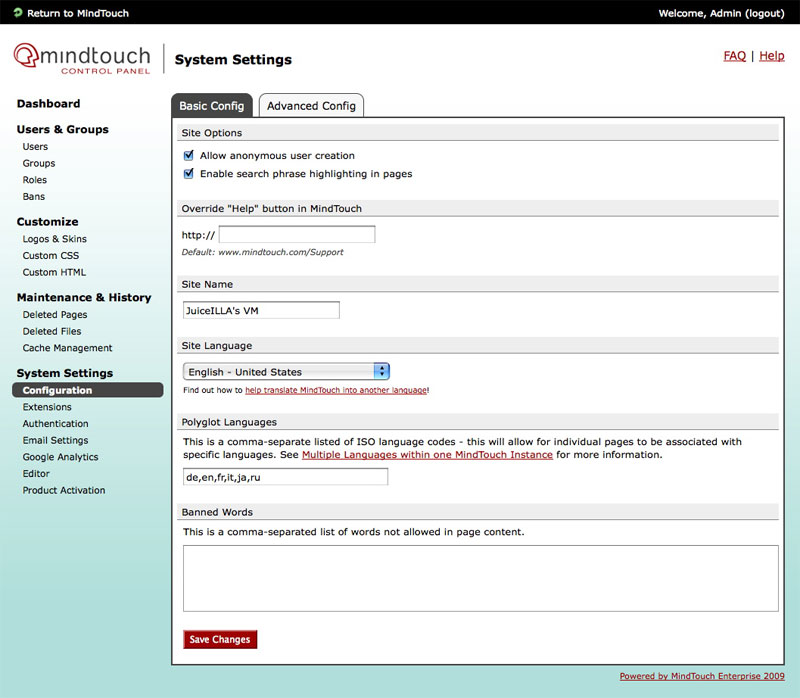Image resolution: width=800 pixels, height=698 pixels.
Task: Select Configuration in sidebar
Action: [x=87, y=390]
